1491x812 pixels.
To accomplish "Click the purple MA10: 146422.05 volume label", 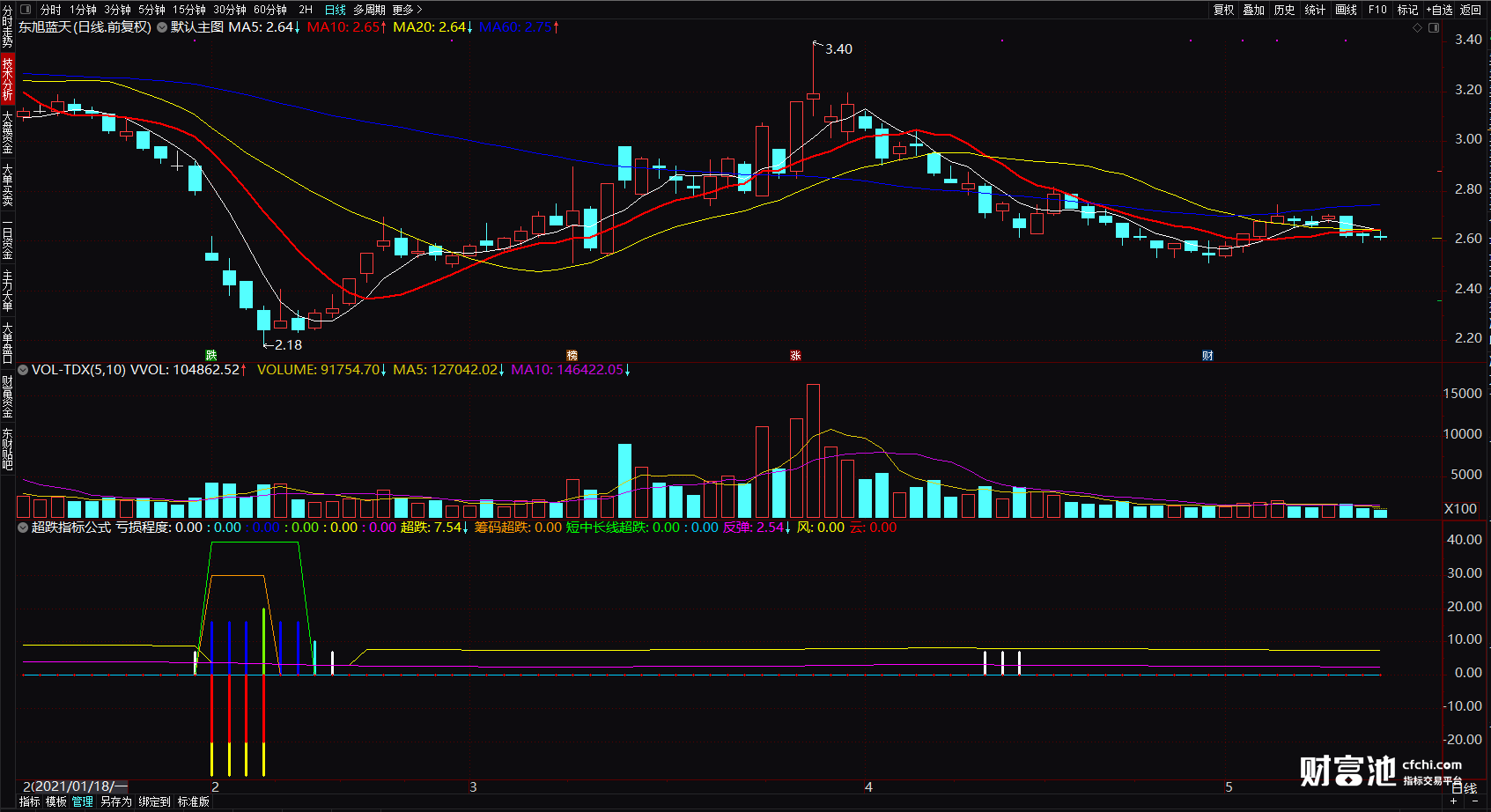I will pos(571,370).
